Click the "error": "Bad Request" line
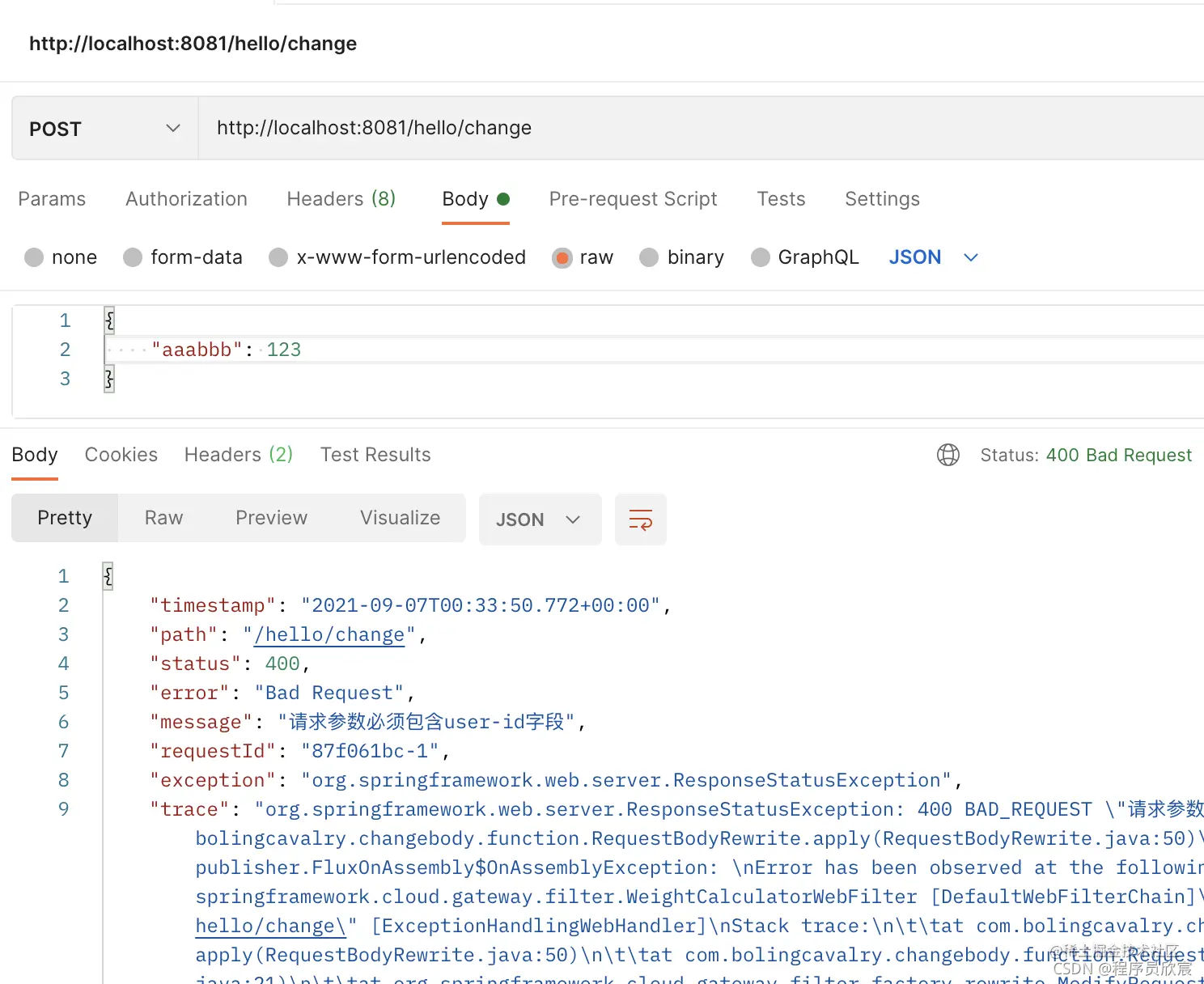 (282, 693)
